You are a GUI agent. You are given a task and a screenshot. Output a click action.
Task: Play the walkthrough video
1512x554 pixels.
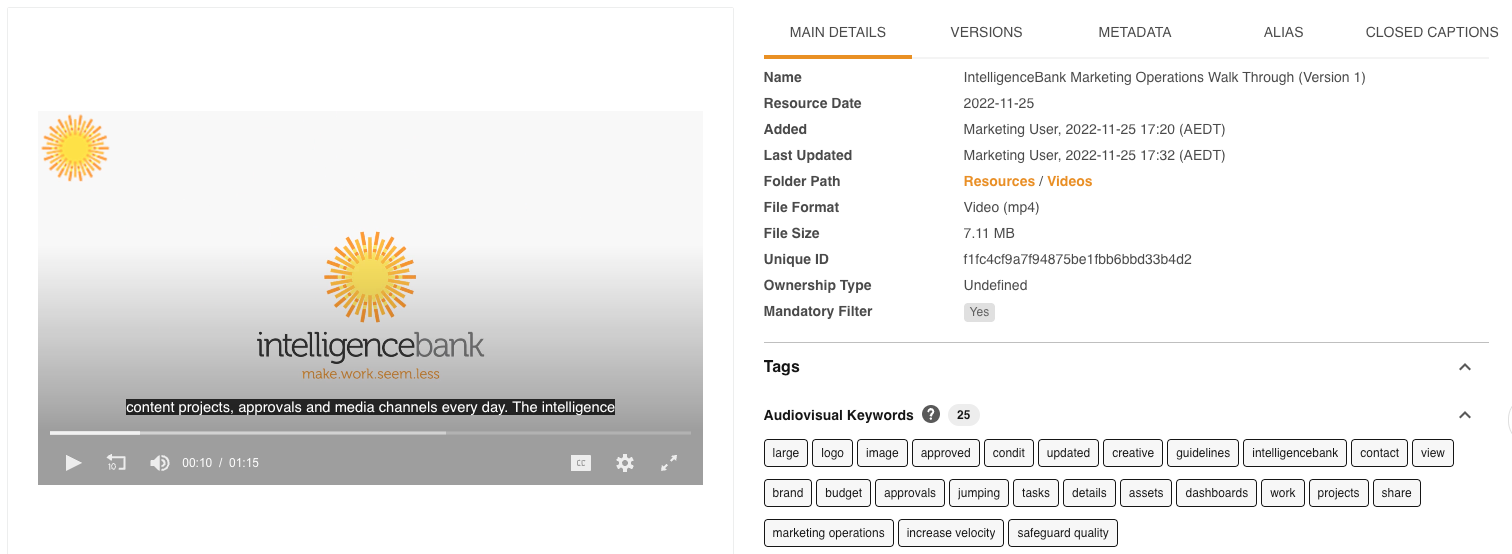(x=73, y=463)
